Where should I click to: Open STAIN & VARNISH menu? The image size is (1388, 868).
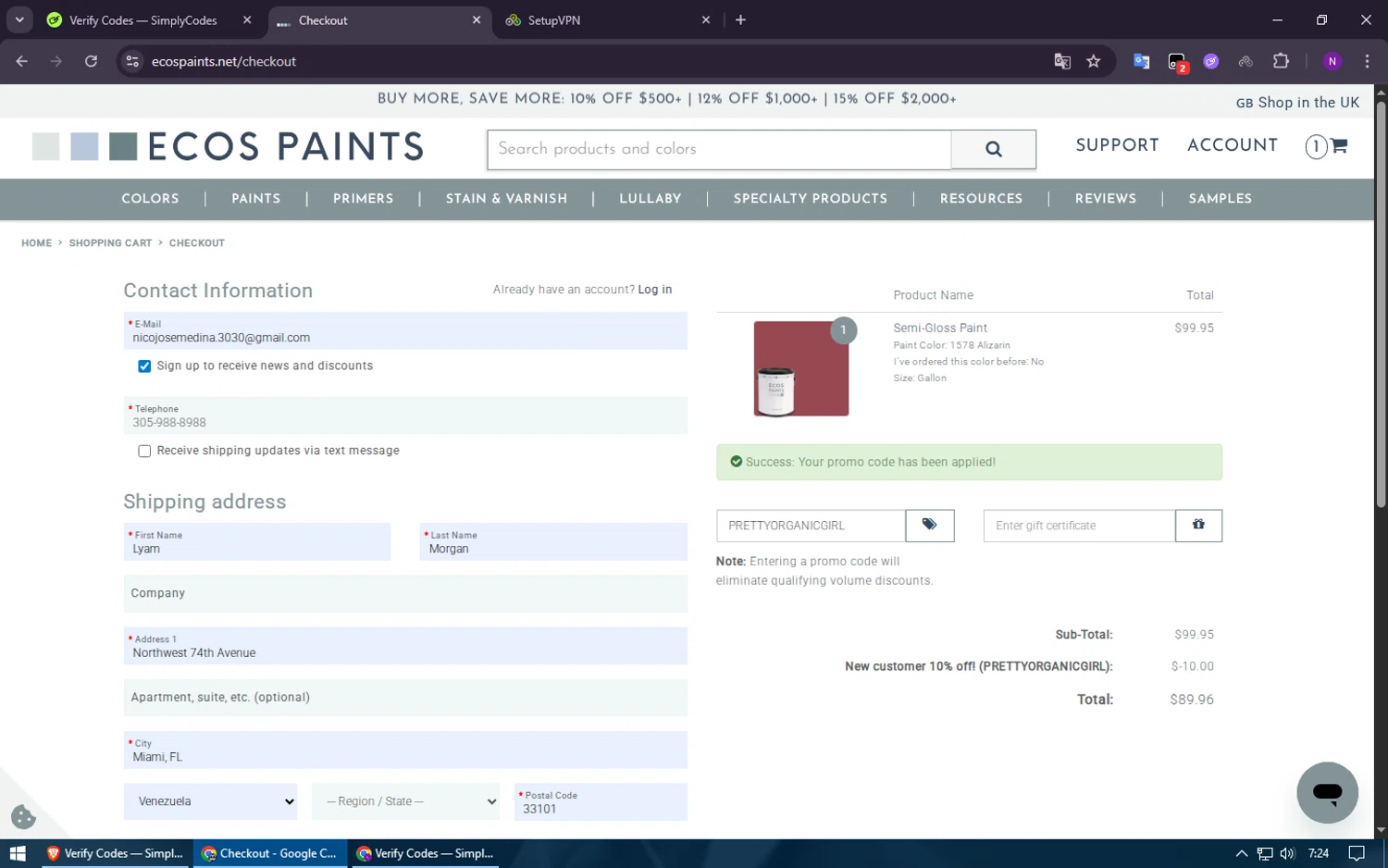pos(507,199)
